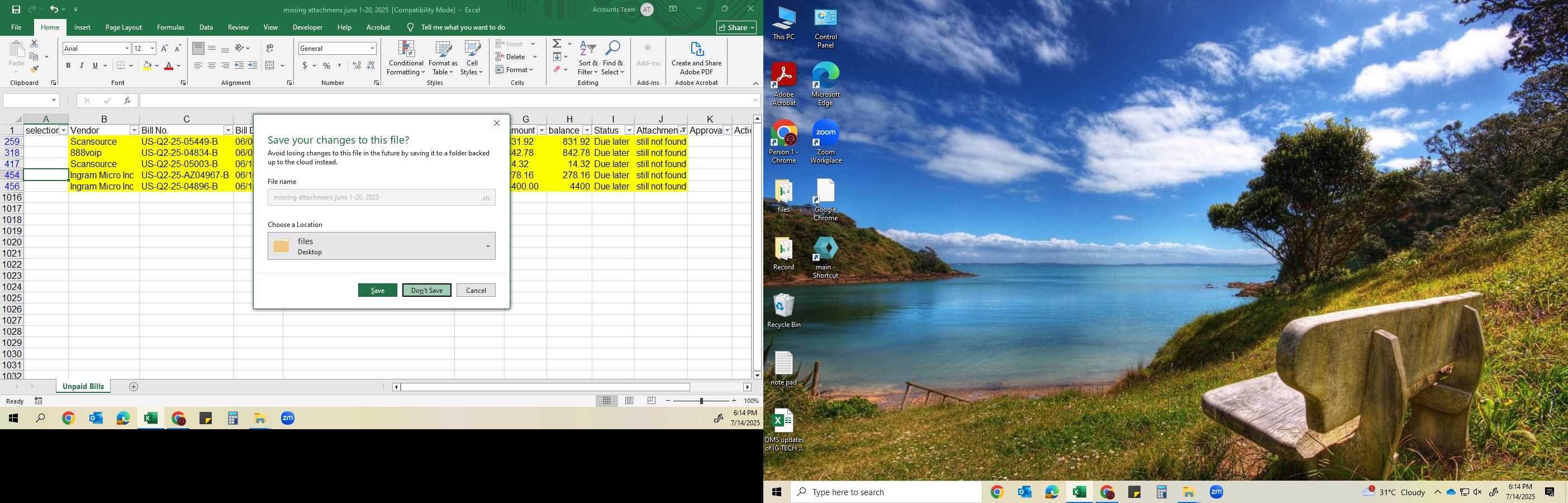Toggle Italic formatting

point(82,65)
